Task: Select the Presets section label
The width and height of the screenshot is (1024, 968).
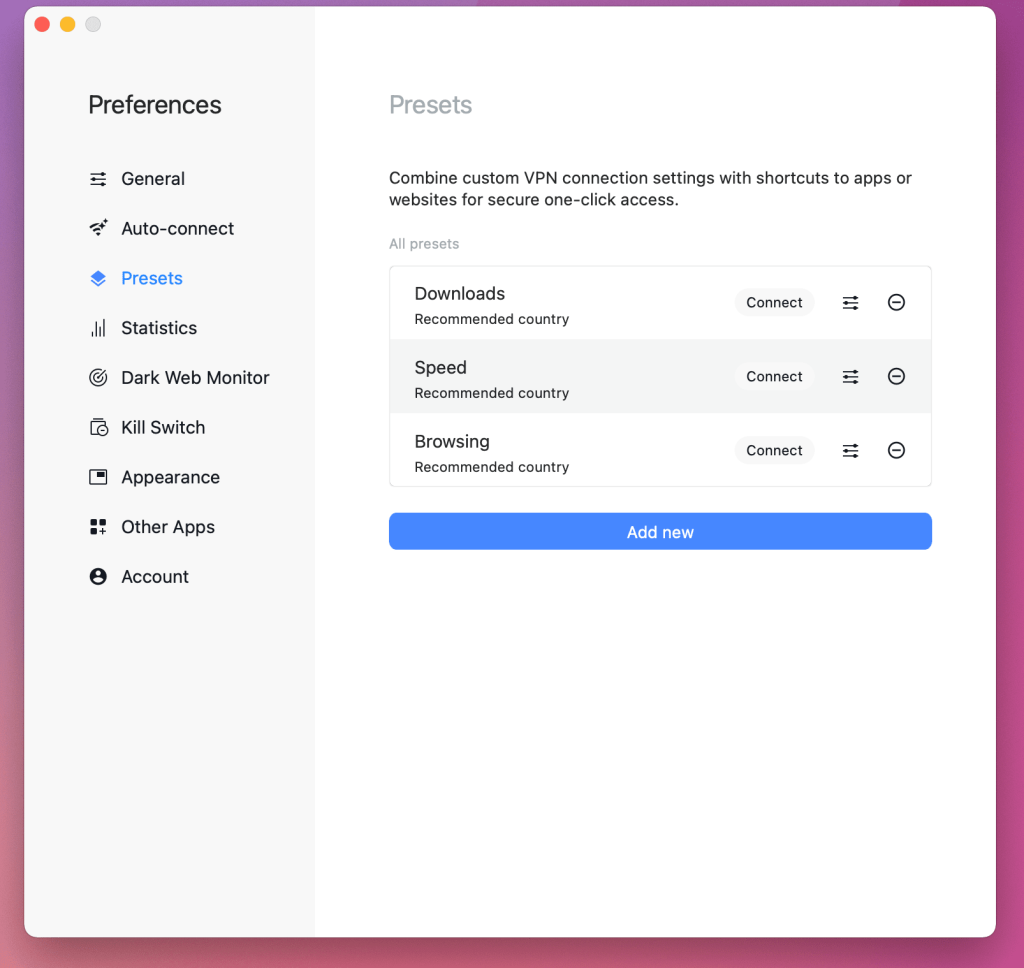Action: click(152, 278)
